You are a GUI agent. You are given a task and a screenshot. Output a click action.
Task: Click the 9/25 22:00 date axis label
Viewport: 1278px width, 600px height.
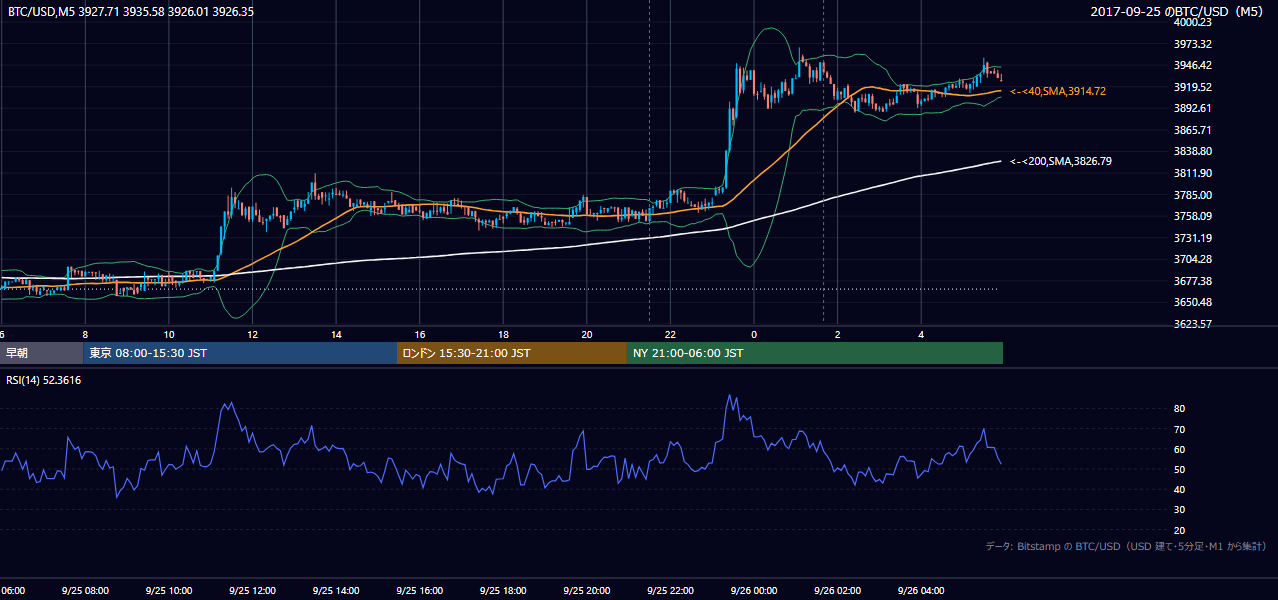click(670, 591)
